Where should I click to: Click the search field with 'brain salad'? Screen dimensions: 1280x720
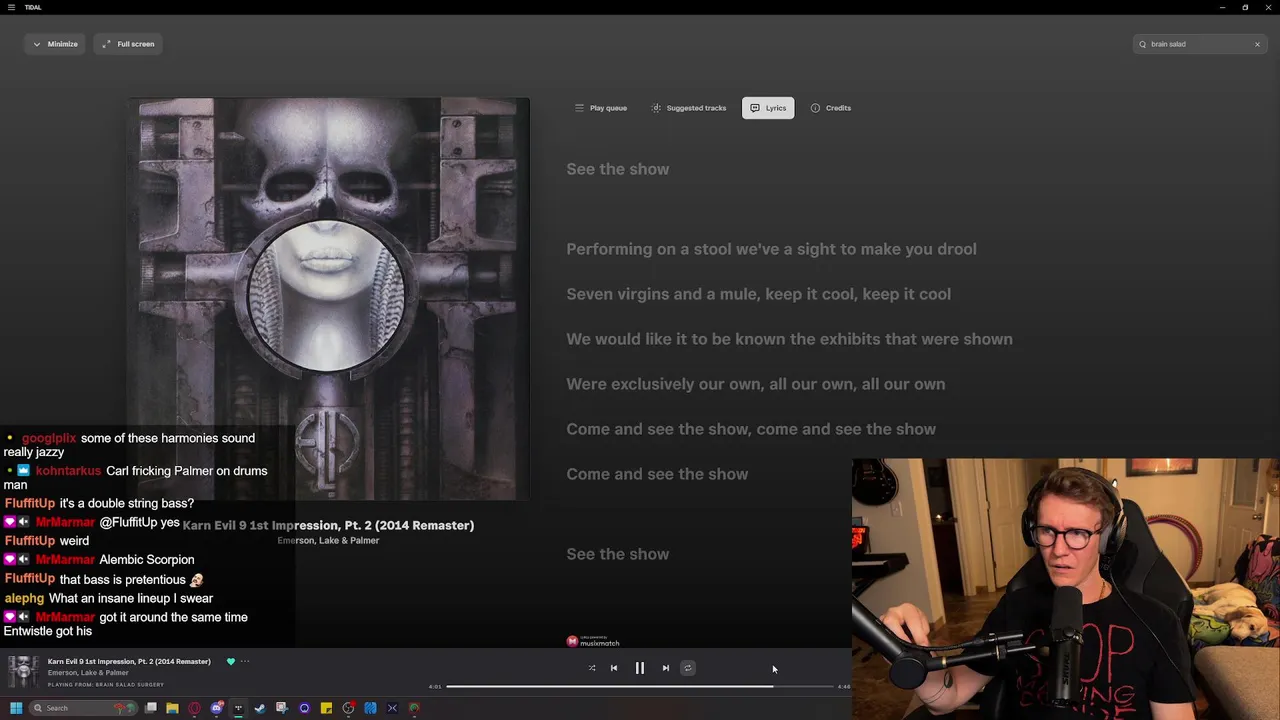click(x=1198, y=44)
